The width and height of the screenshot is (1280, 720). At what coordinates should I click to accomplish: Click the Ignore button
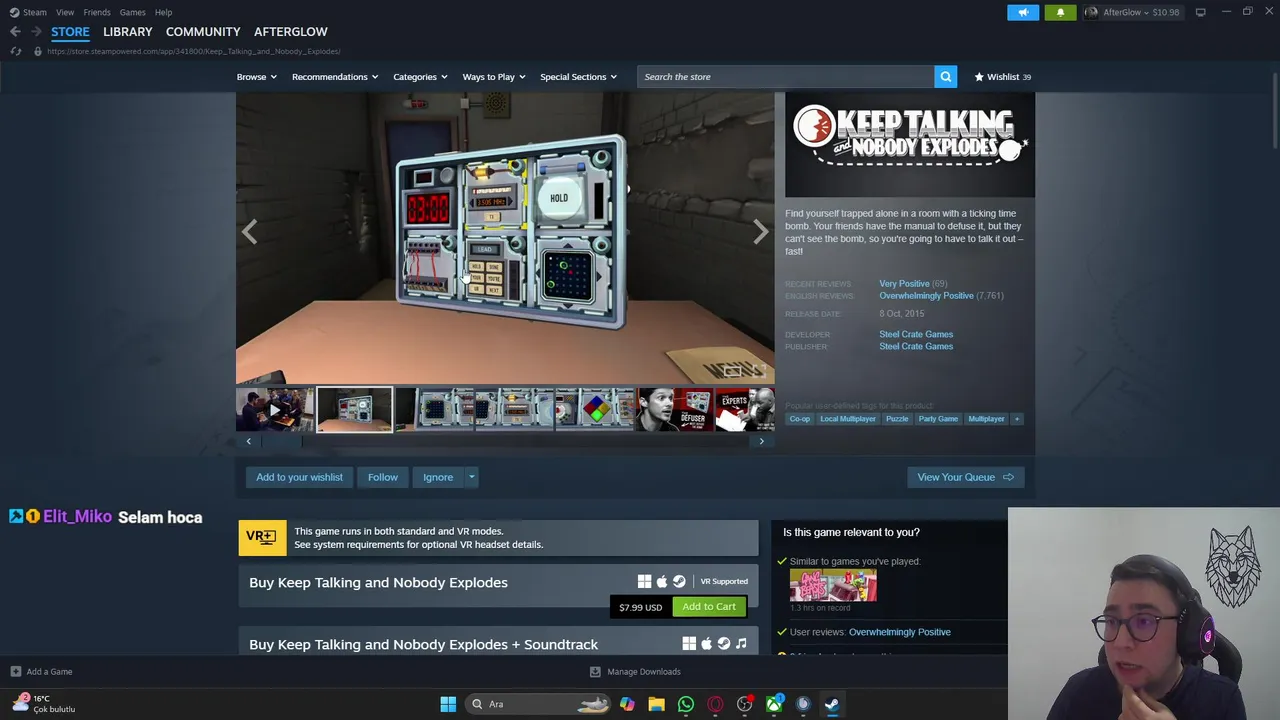click(438, 477)
